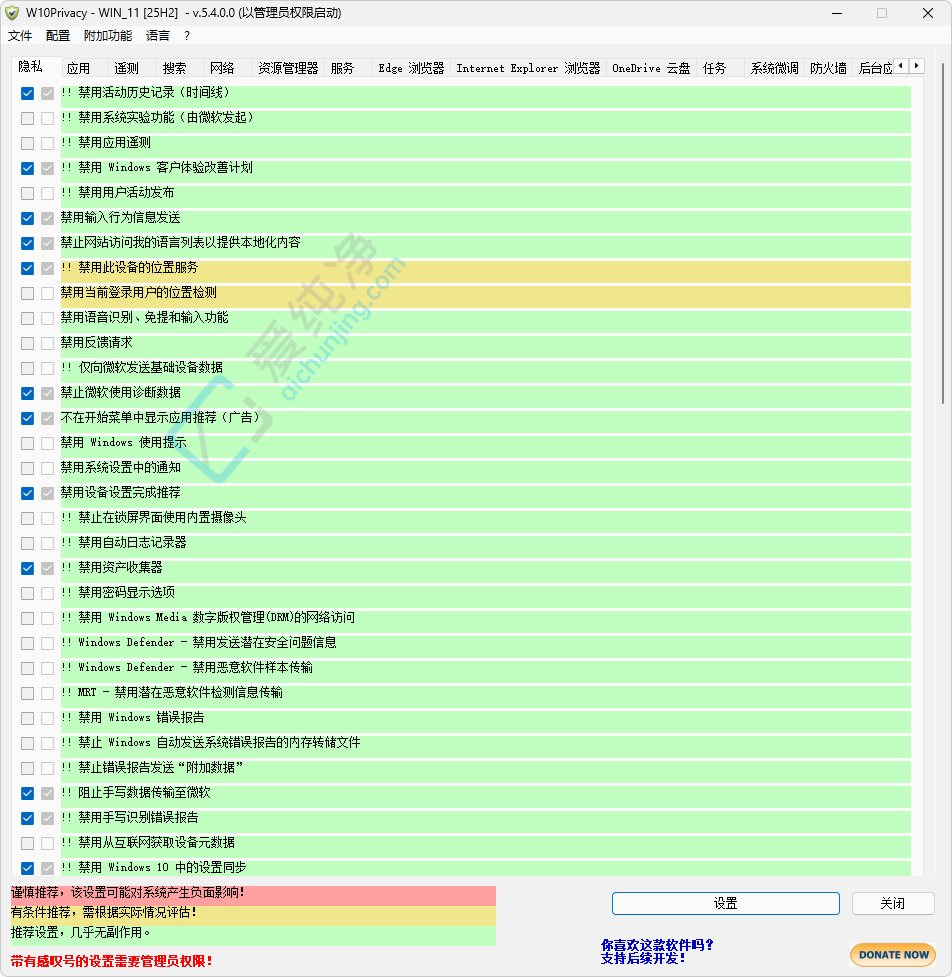Click the 关闭 button
This screenshot has width=952, height=977.
click(893, 903)
